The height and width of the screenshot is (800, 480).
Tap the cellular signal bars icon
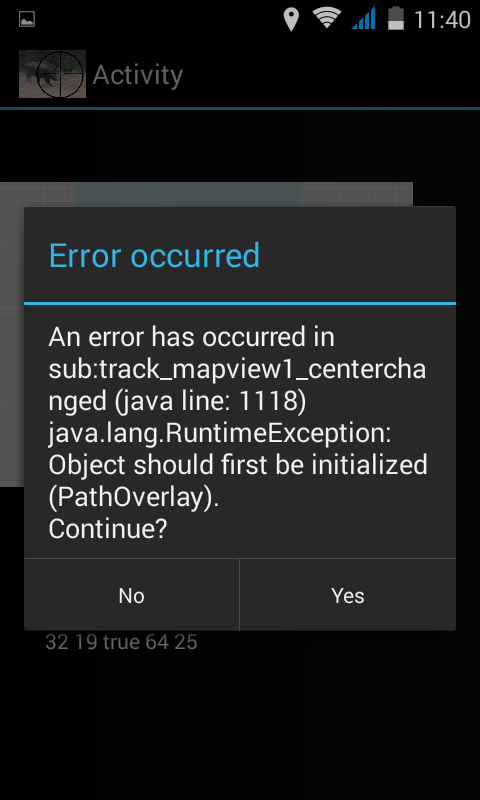pyautogui.click(x=364, y=18)
